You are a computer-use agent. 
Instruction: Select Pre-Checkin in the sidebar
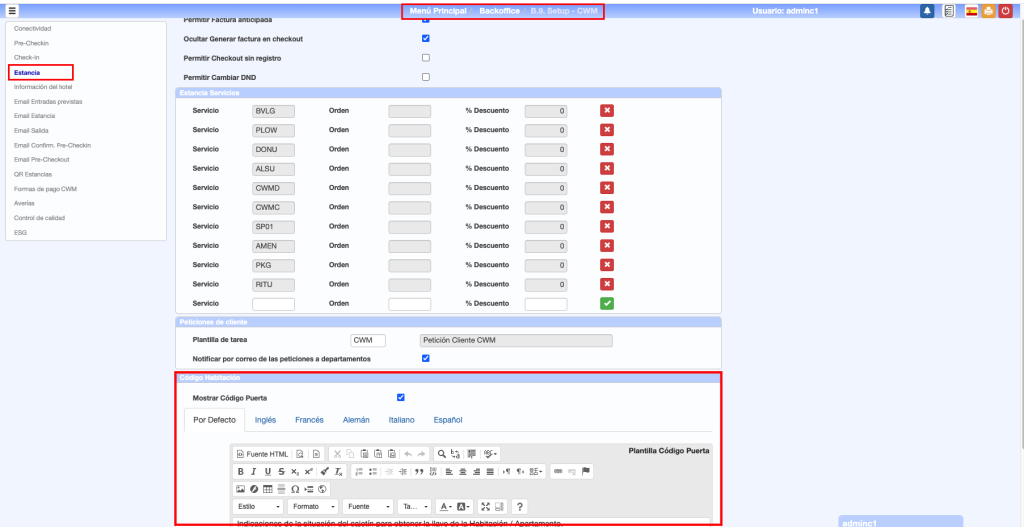coord(31,44)
